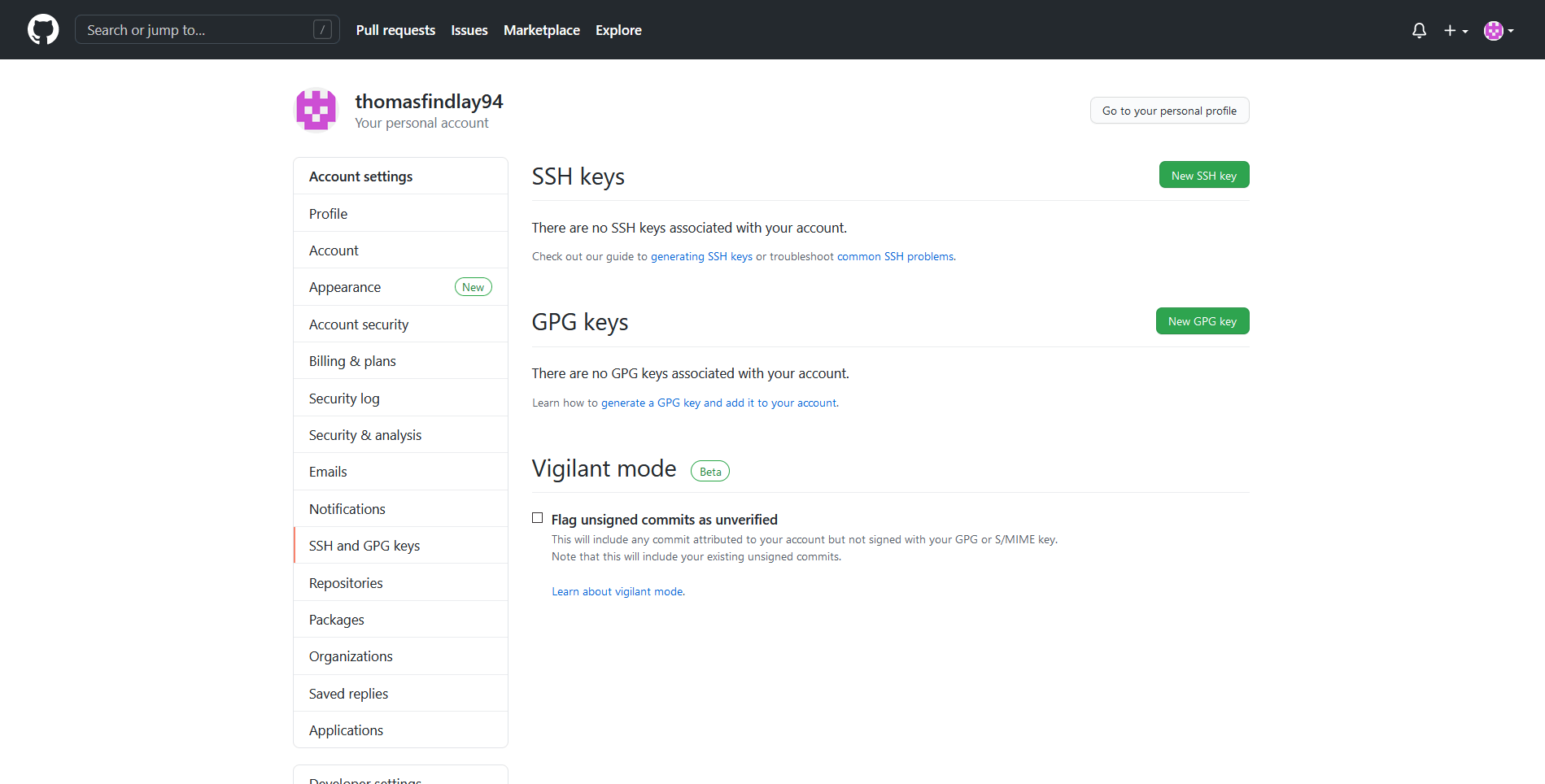Click the Vigilant mode section heading
The width and height of the screenshot is (1545, 784).
point(604,468)
